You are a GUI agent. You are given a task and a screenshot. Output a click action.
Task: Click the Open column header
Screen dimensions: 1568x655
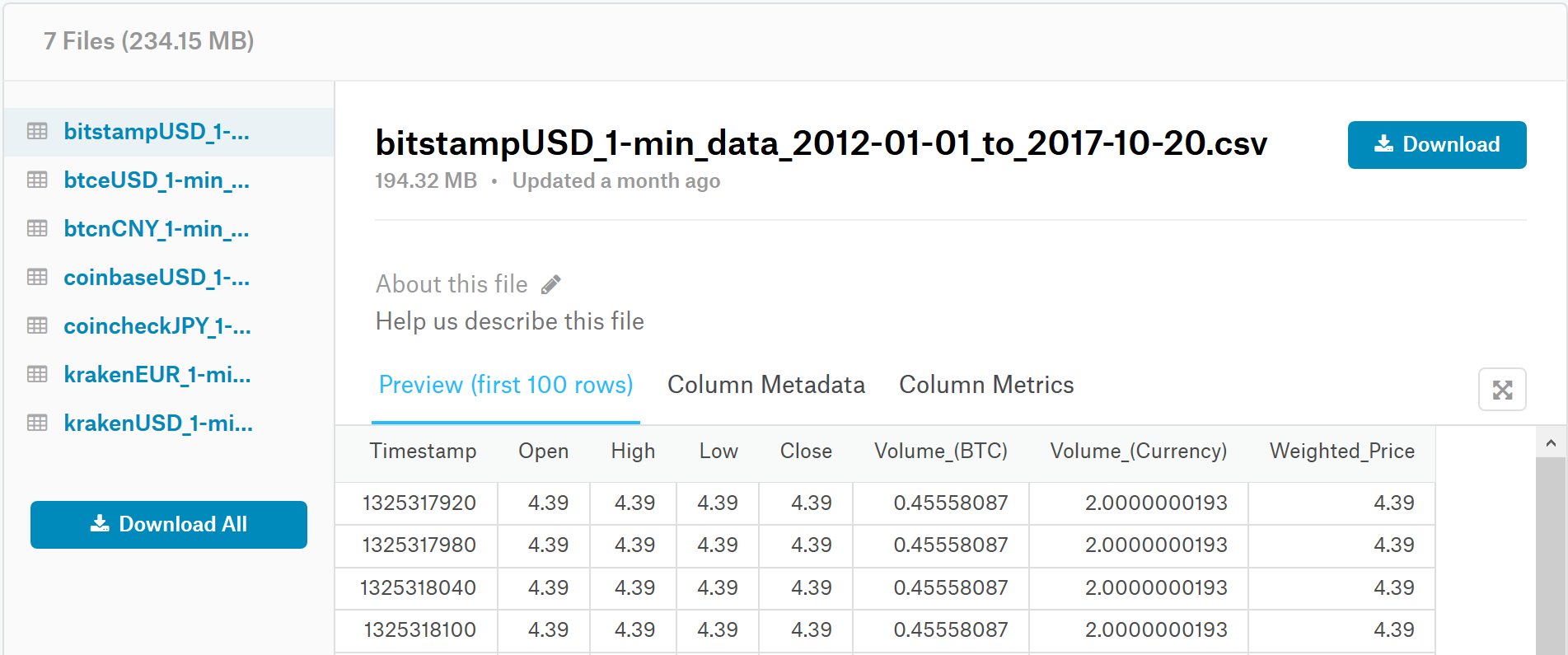click(544, 451)
